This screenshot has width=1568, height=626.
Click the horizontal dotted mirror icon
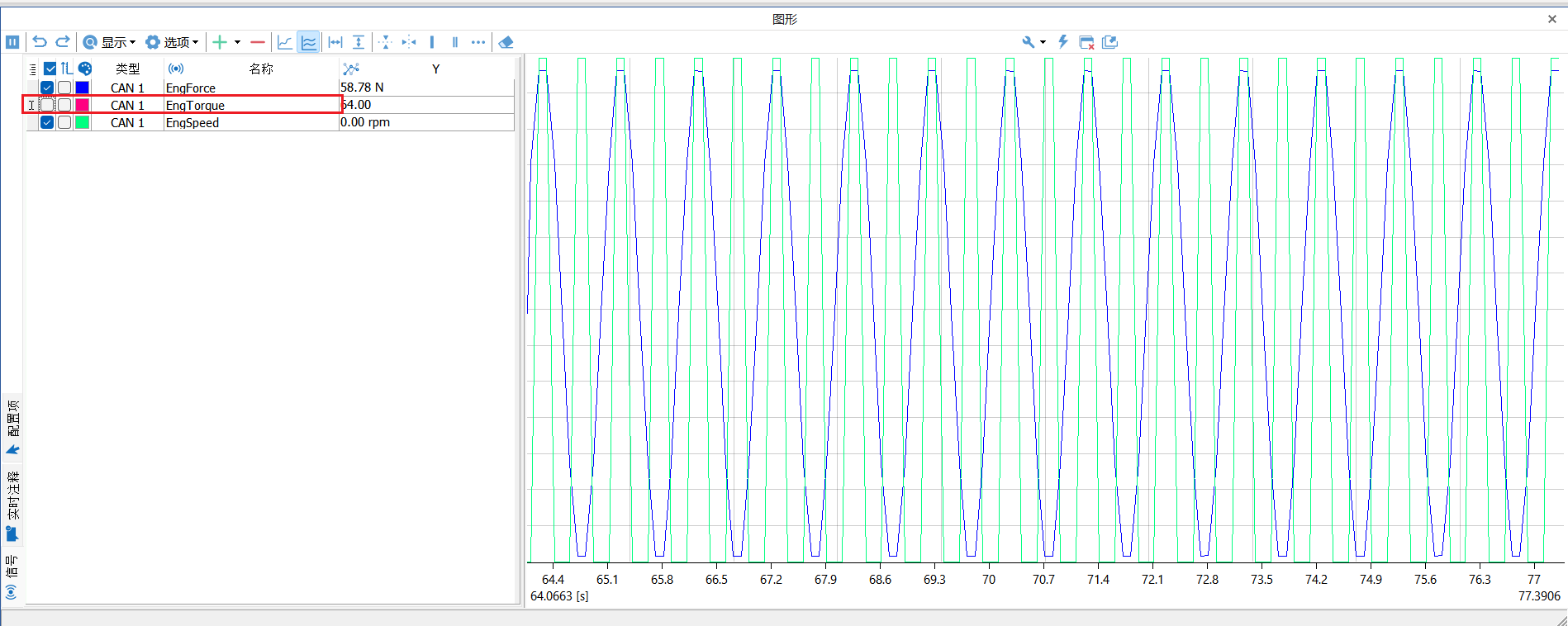(x=409, y=42)
